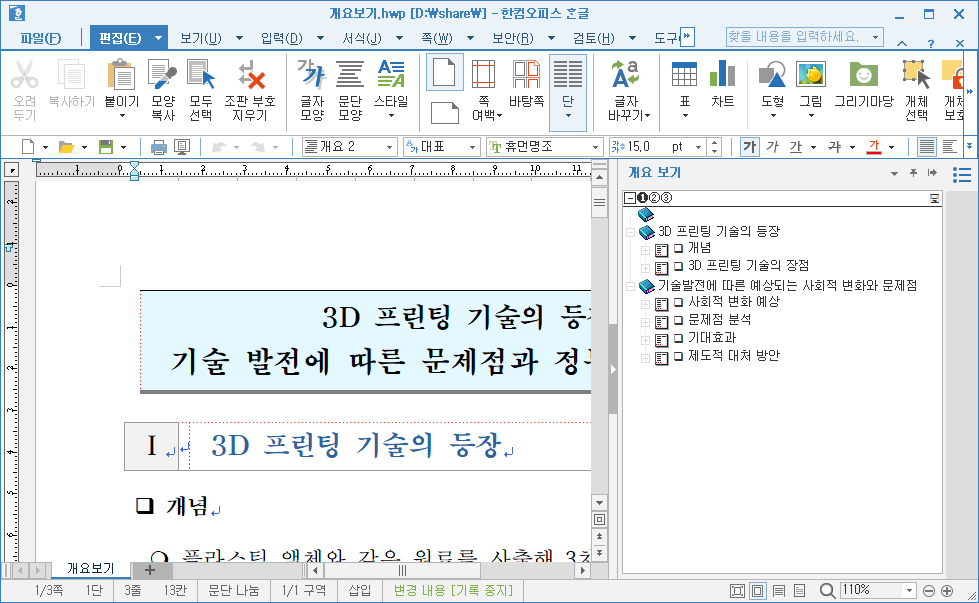Click the new document icon
Screen dimensions: 979x603
[28, 147]
